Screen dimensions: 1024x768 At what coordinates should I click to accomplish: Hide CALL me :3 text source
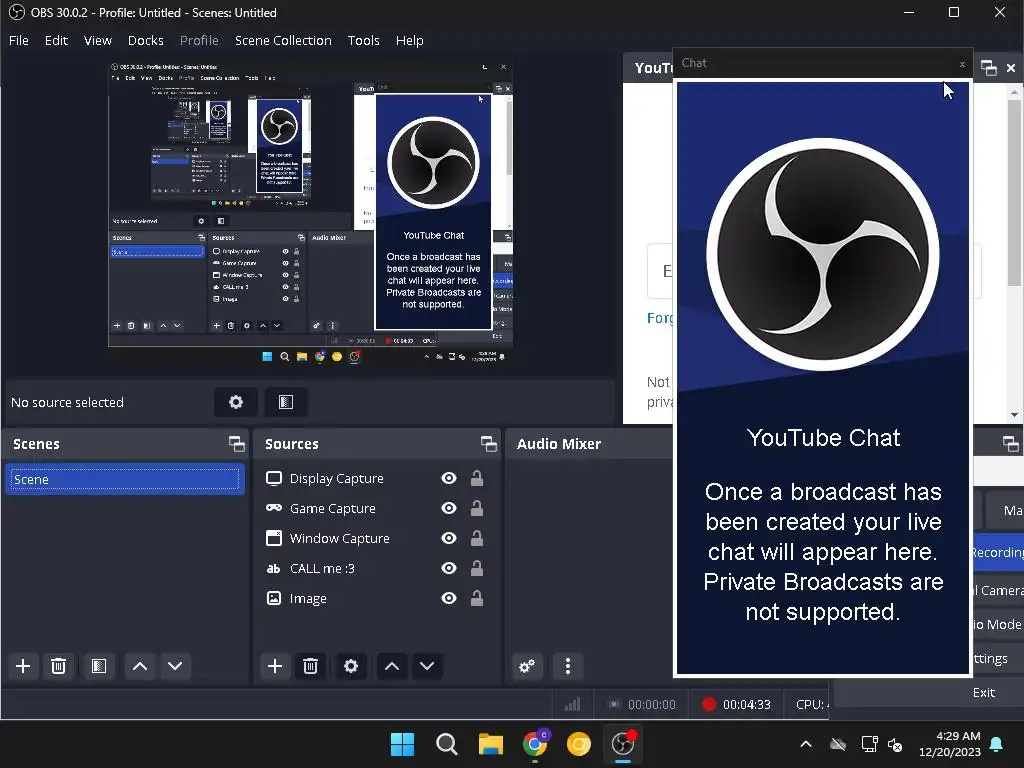449,568
